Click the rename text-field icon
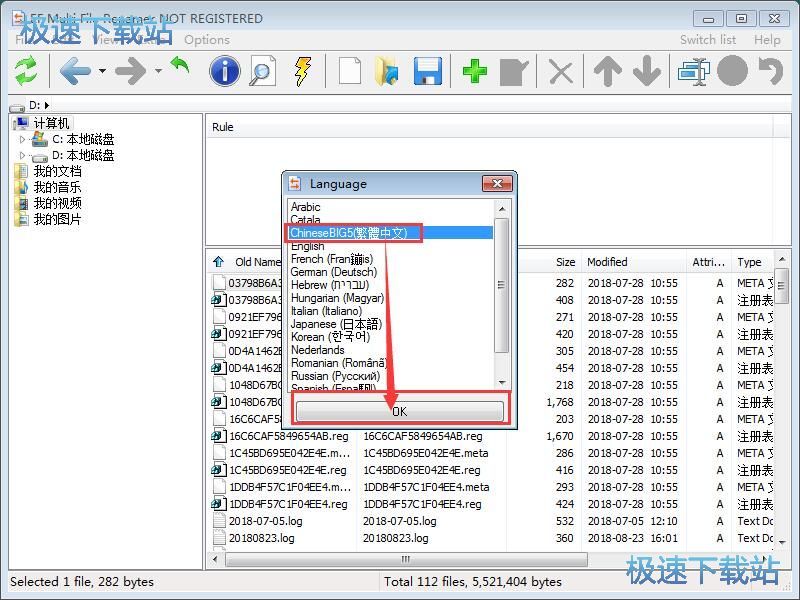Viewport: 800px width, 600px height. click(x=694, y=71)
